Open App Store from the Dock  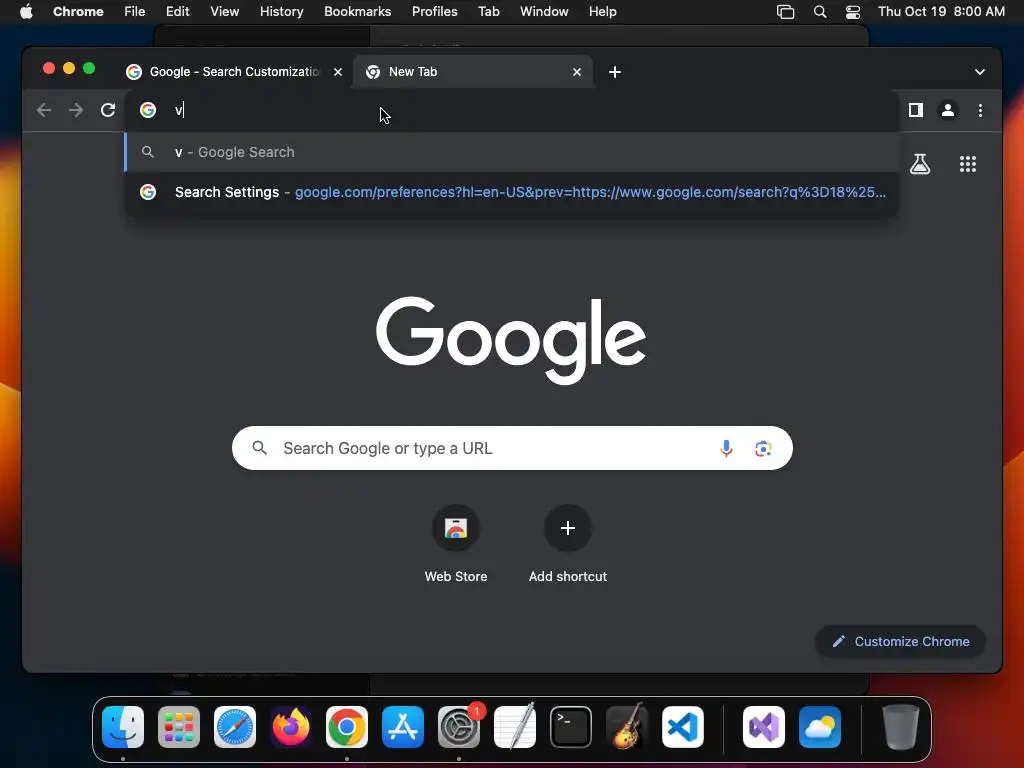click(403, 727)
